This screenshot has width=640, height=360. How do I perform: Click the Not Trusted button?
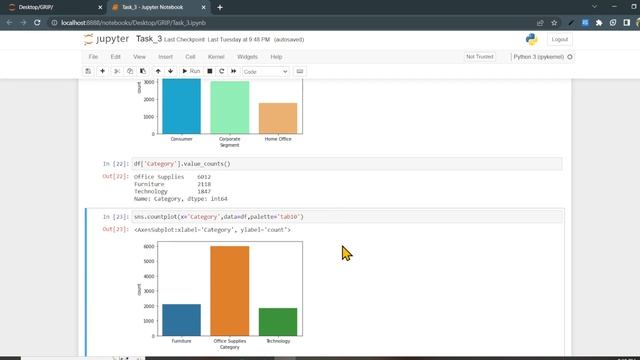(480, 57)
